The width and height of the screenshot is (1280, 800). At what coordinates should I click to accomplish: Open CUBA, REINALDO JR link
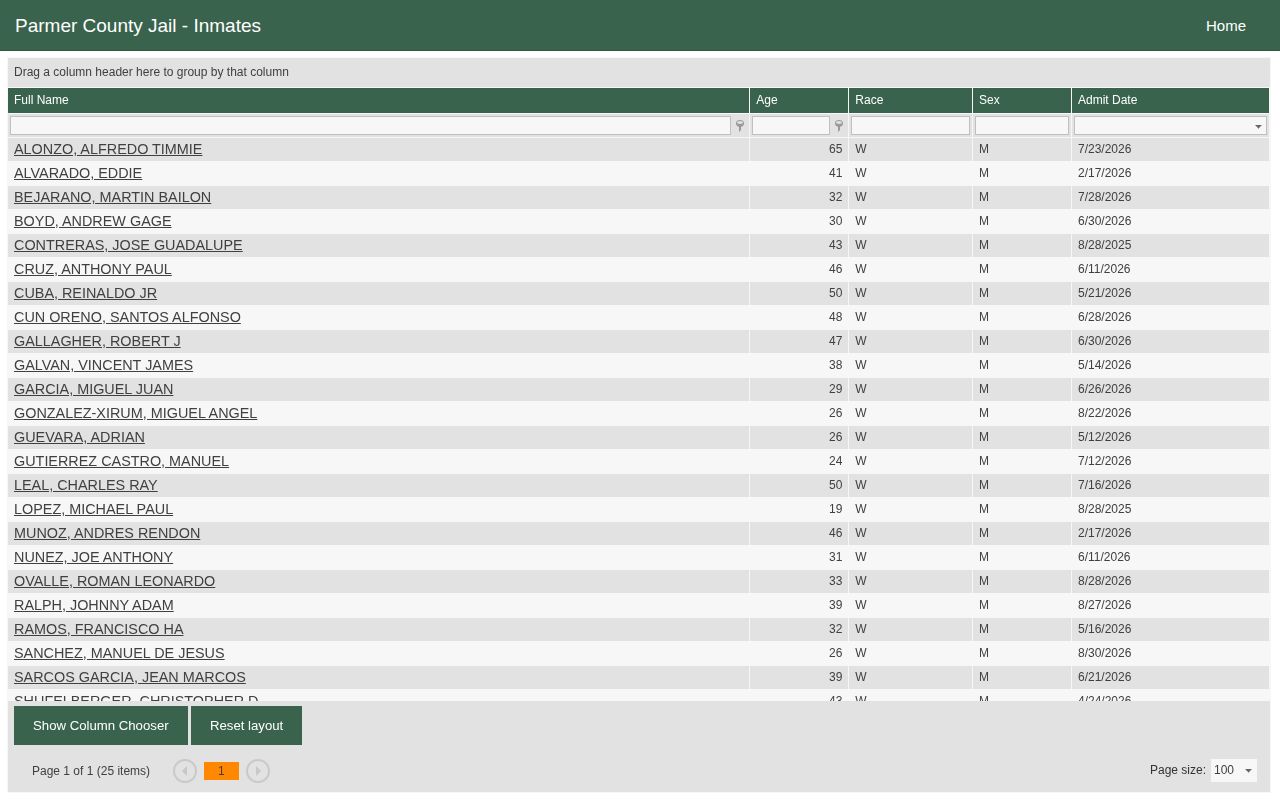click(x=85, y=293)
